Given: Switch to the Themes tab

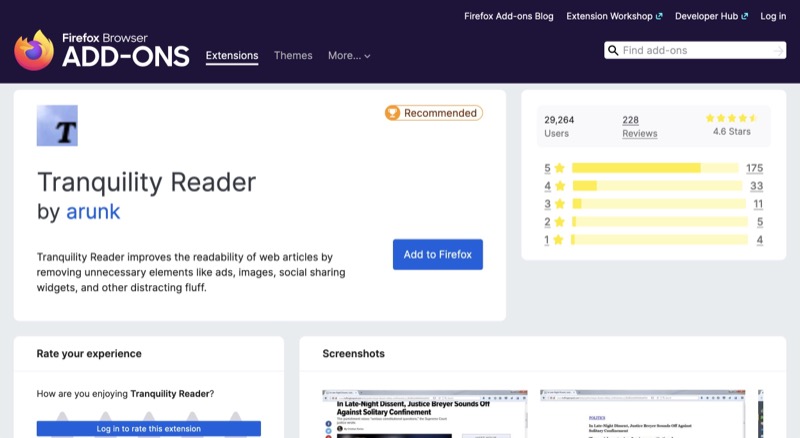Looking at the screenshot, I should (293, 56).
